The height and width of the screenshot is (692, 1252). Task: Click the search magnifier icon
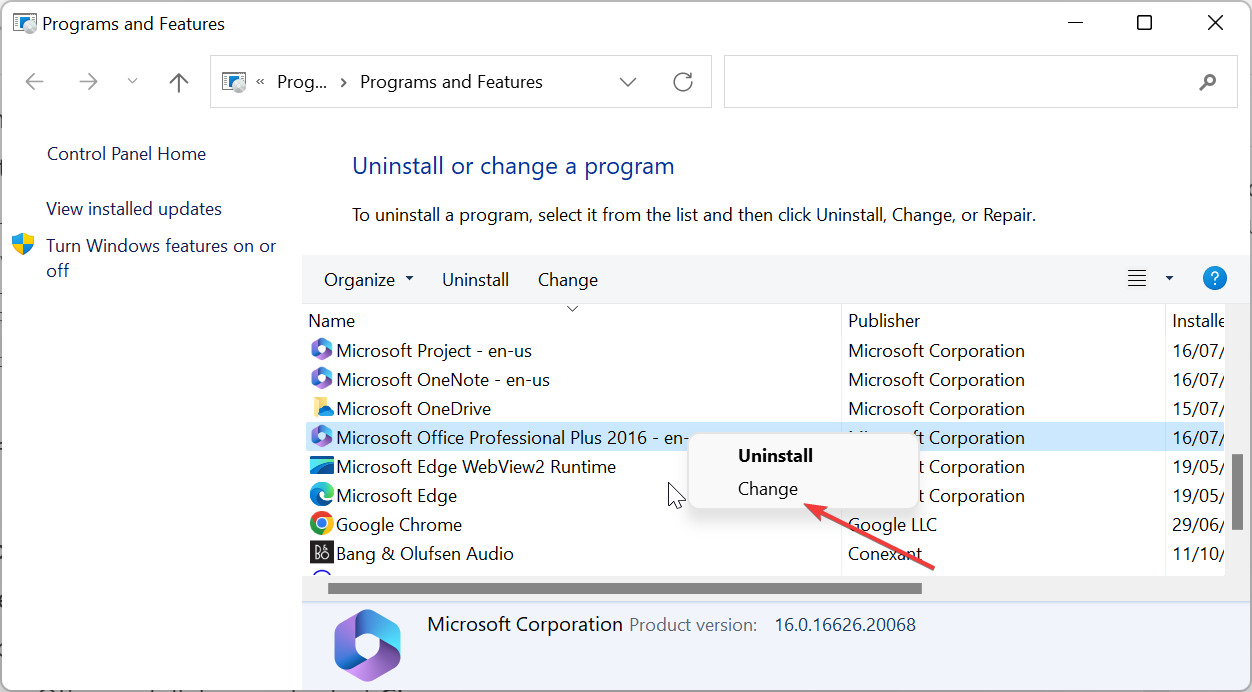tap(1207, 82)
